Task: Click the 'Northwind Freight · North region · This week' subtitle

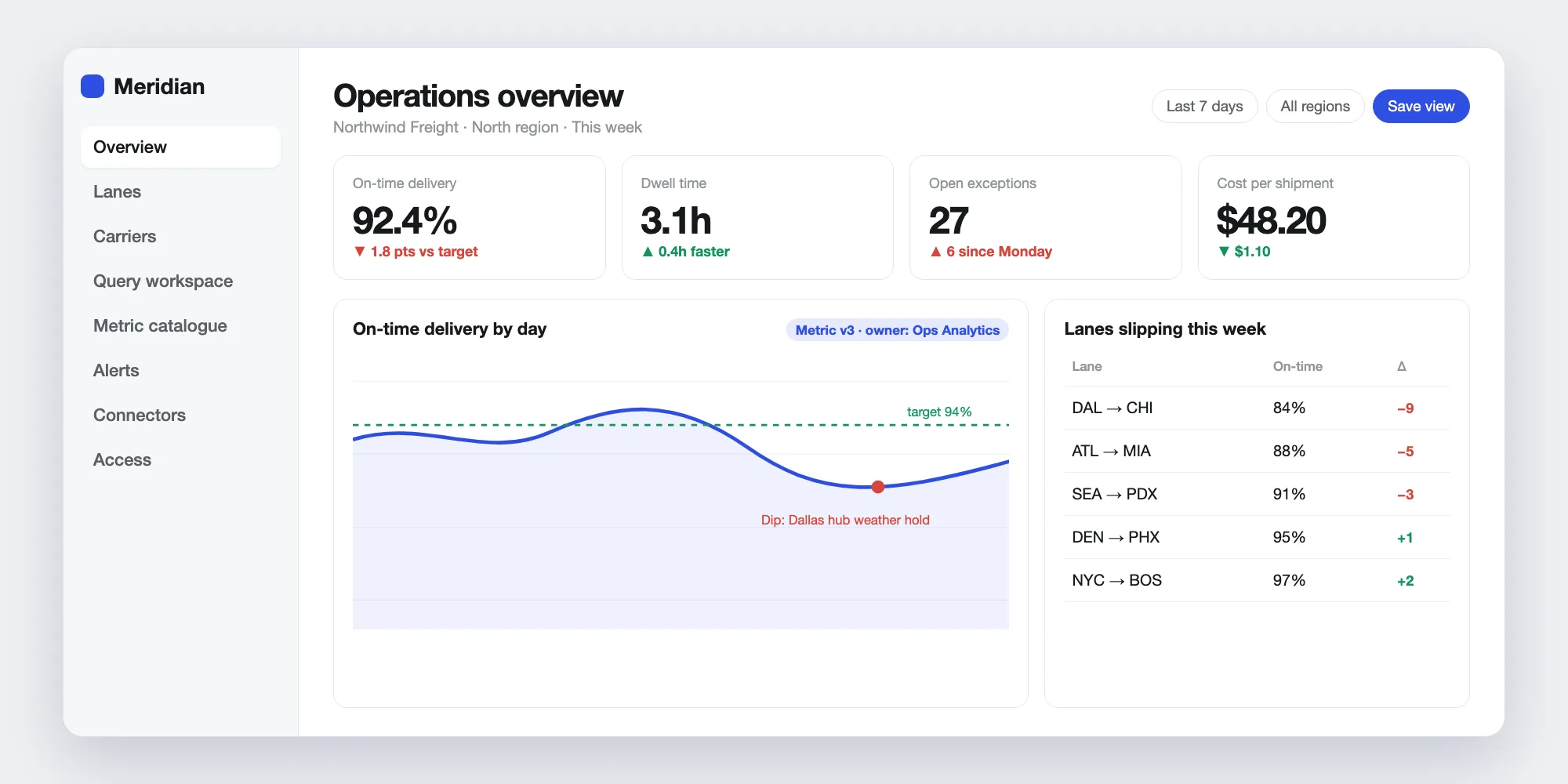Action: pos(488,127)
